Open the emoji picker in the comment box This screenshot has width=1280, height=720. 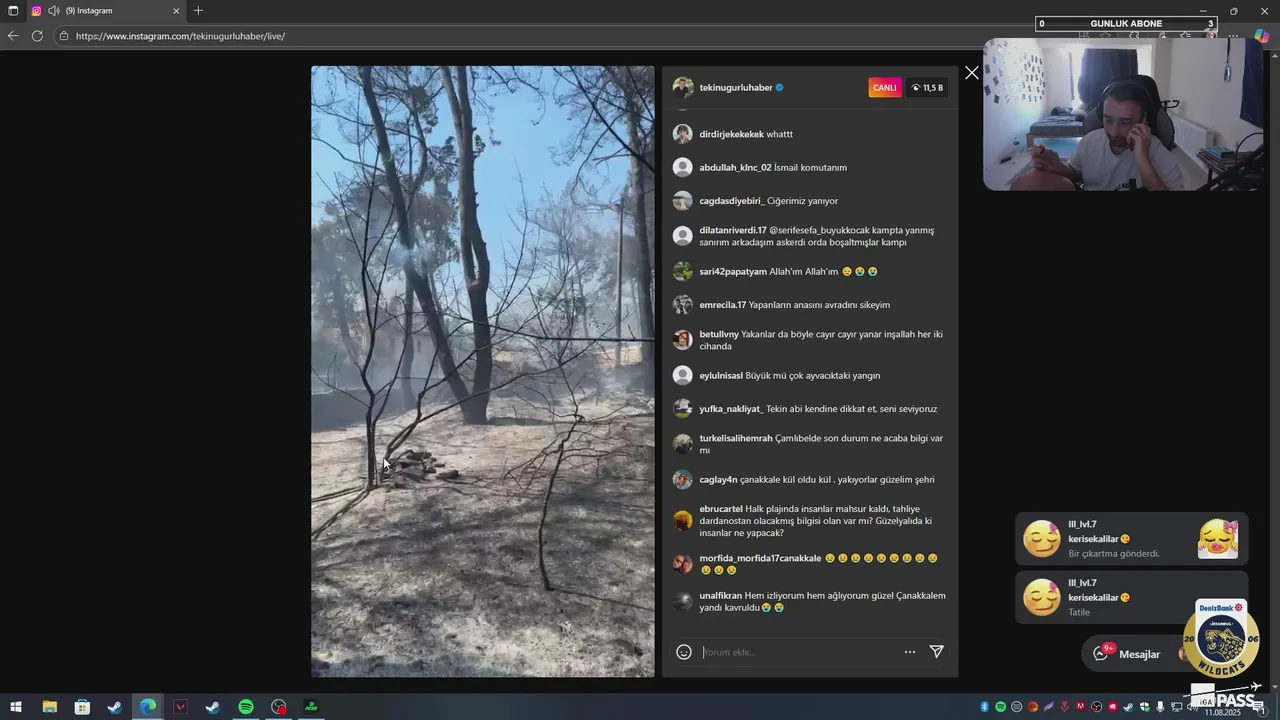(684, 652)
